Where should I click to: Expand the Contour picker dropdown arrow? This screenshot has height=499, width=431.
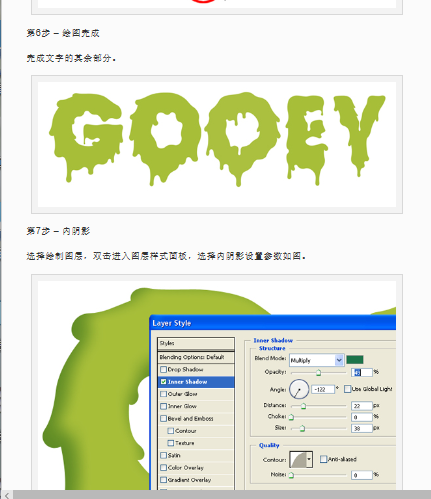click(309, 459)
